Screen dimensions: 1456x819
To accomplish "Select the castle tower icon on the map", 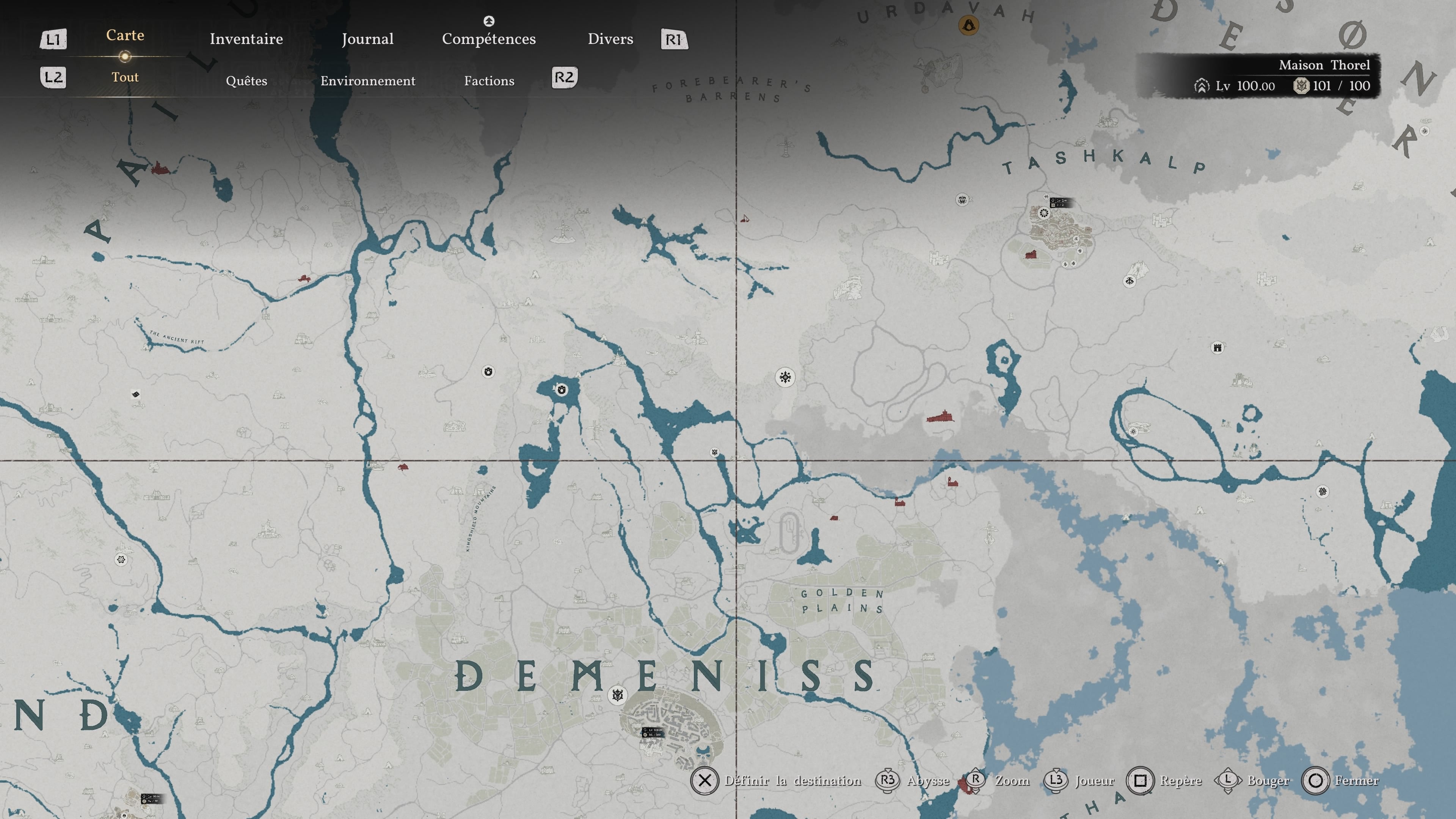I will [1218, 348].
